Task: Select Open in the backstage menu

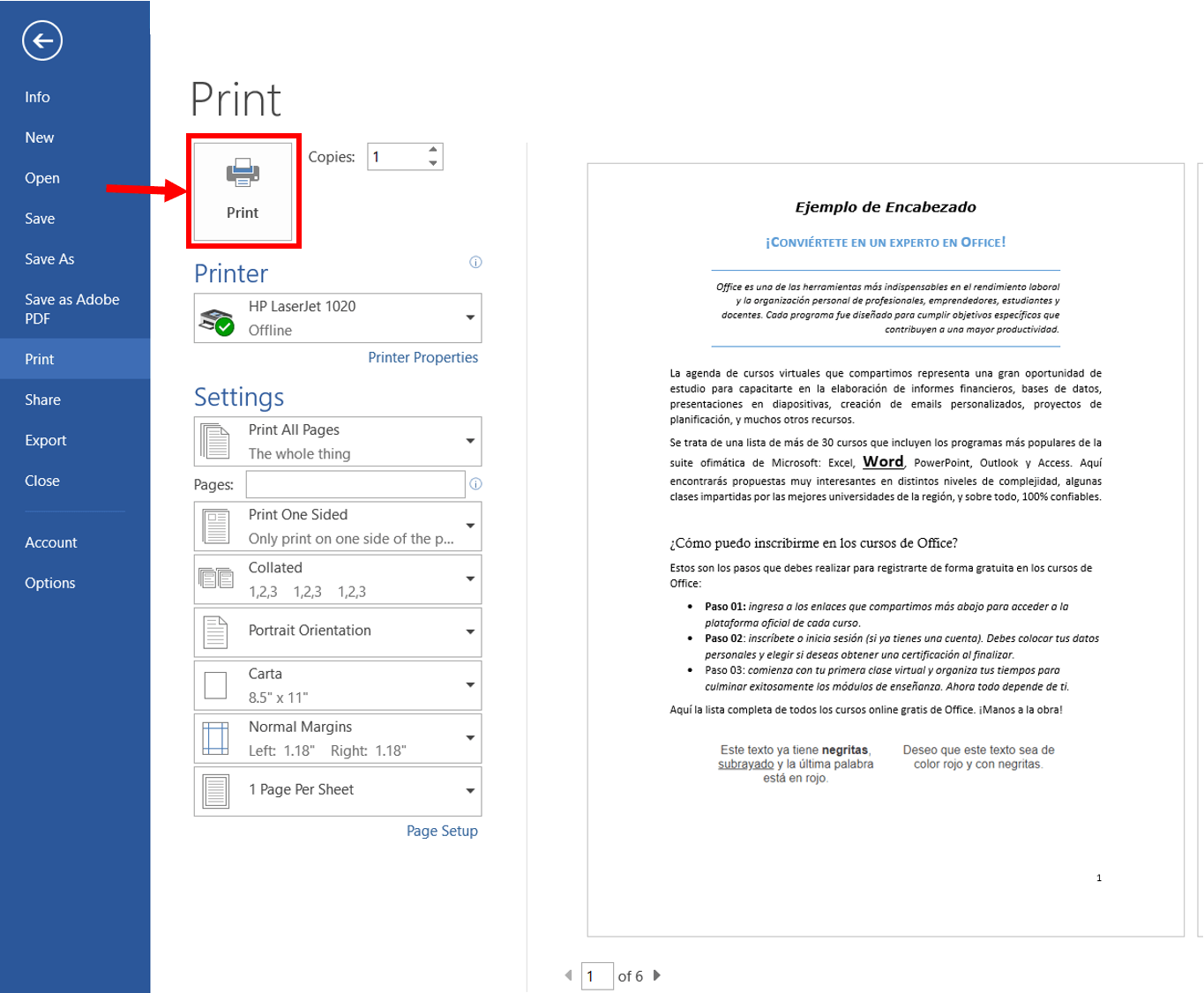Action: (75, 178)
